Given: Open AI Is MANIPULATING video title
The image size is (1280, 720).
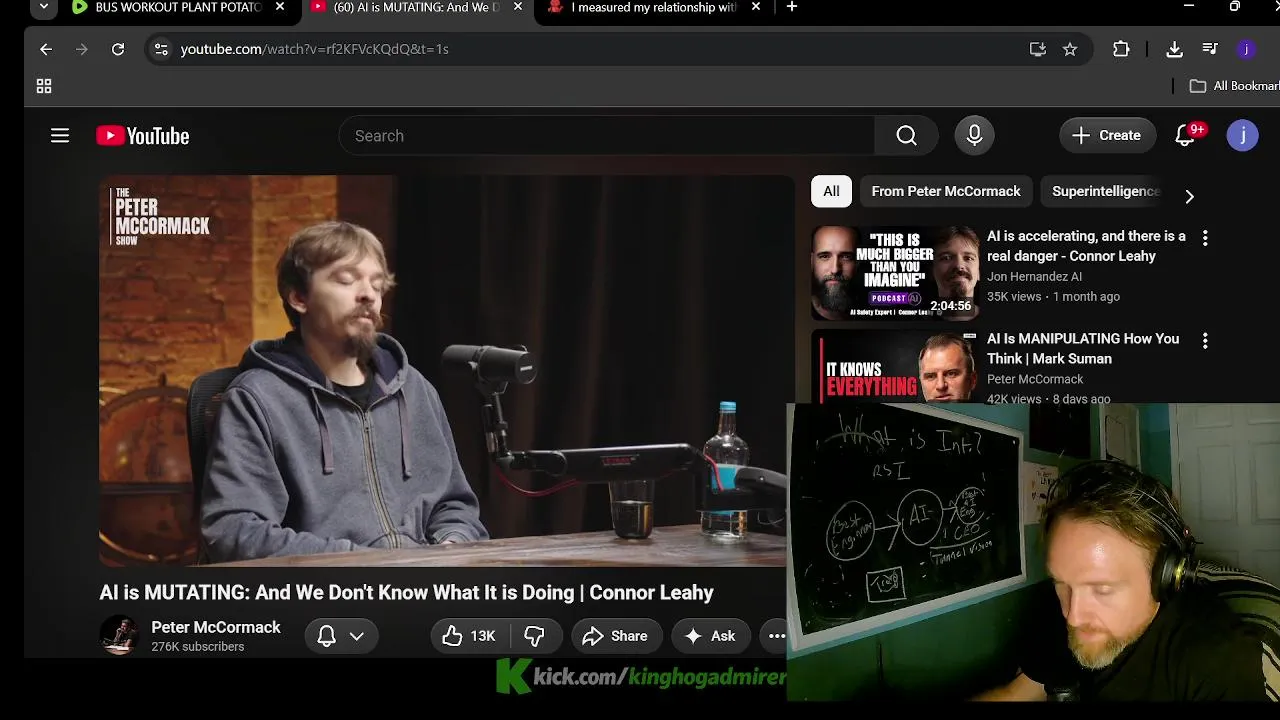Looking at the screenshot, I should tap(1083, 348).
